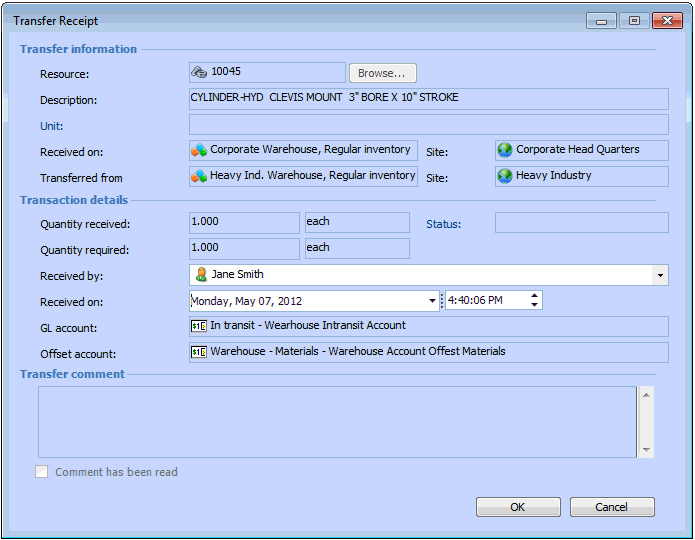Click the In transit GL account icon
Screen dimensions: 695x540
tap(199, 326)
